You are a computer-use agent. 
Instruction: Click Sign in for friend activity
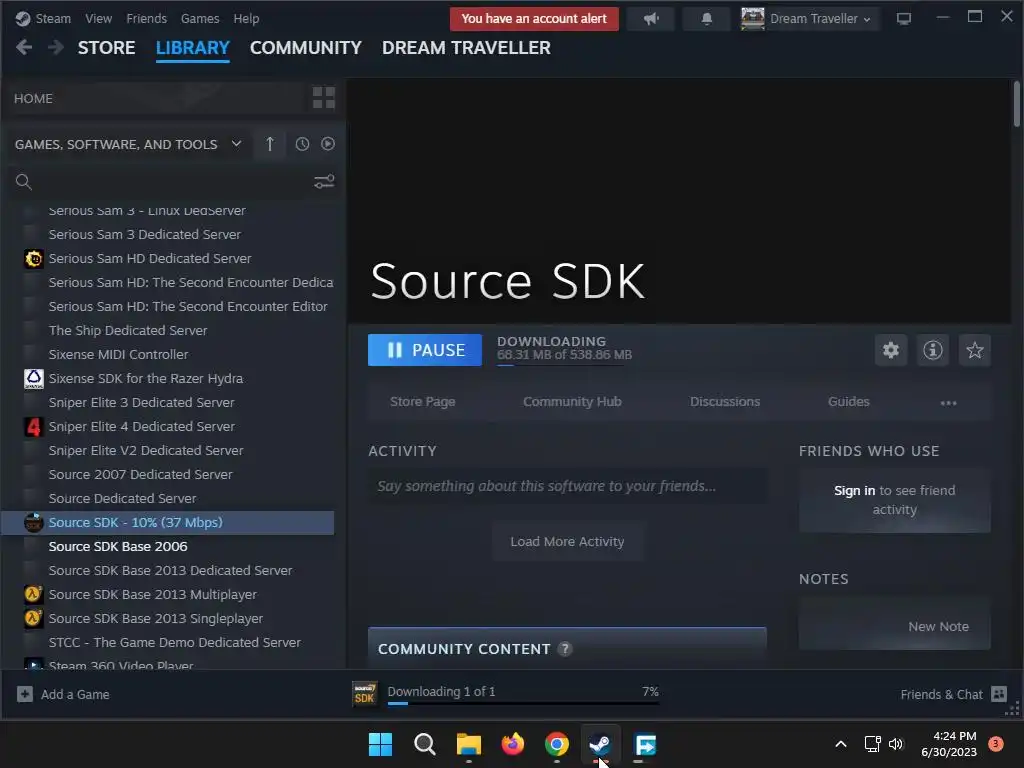click(854, 490)
